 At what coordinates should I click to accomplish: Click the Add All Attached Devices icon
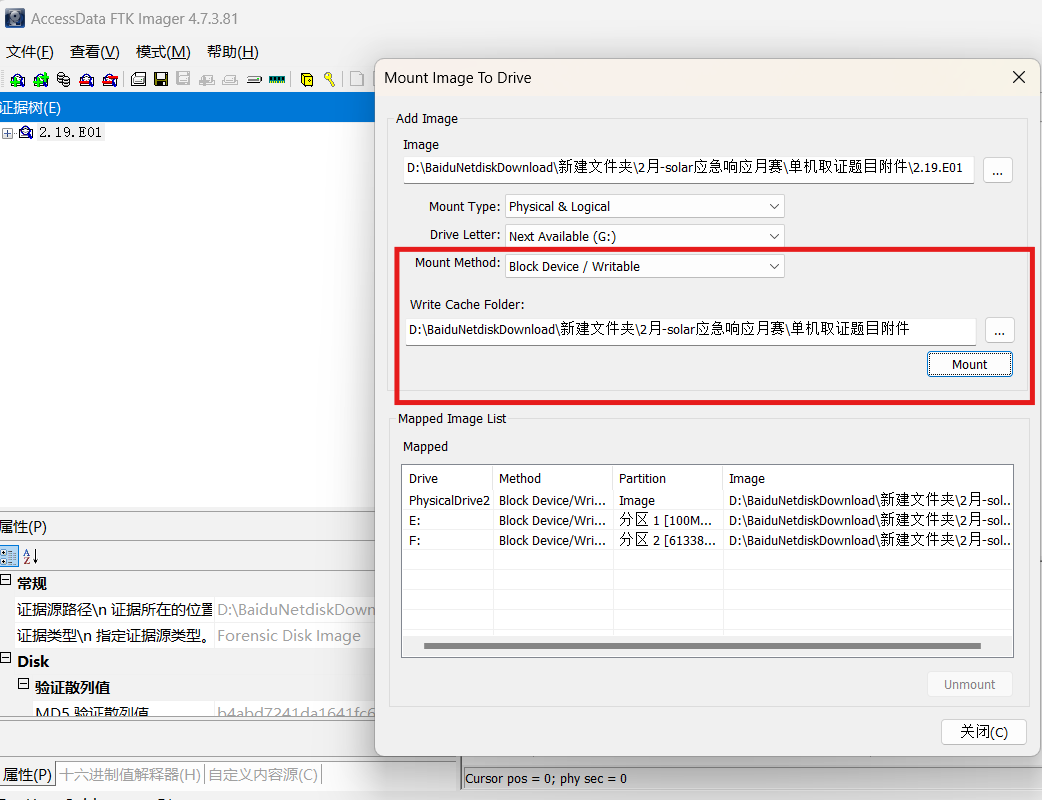(41, 80)
